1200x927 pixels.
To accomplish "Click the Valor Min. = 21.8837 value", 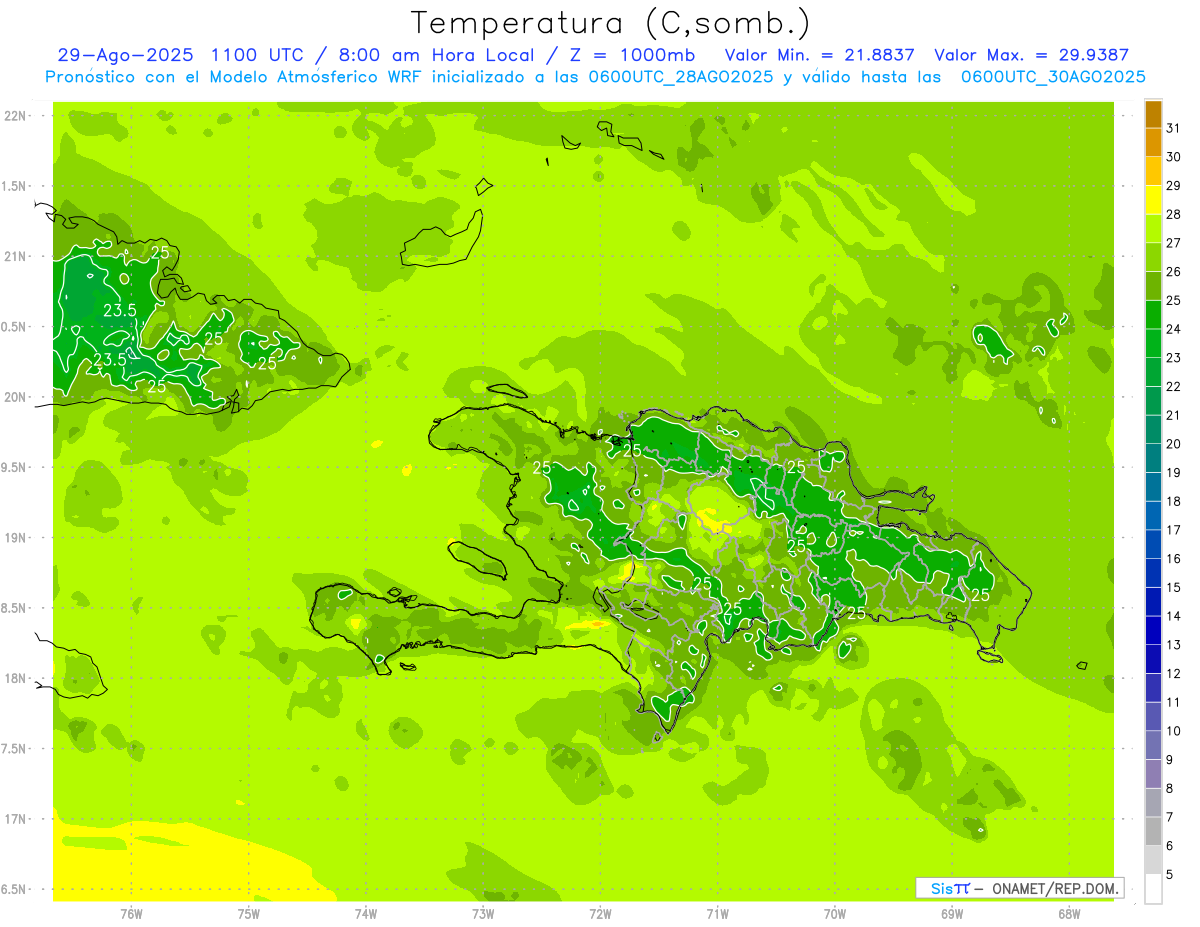I will (819, 55).
